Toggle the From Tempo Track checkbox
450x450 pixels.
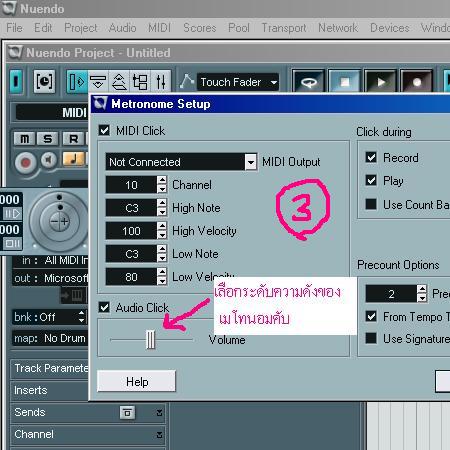[371, 316]
